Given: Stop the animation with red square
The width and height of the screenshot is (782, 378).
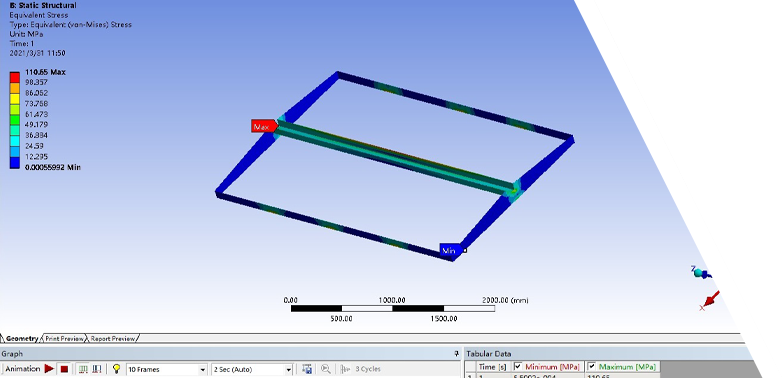Looking at the screenshot, I should [64, 369].
